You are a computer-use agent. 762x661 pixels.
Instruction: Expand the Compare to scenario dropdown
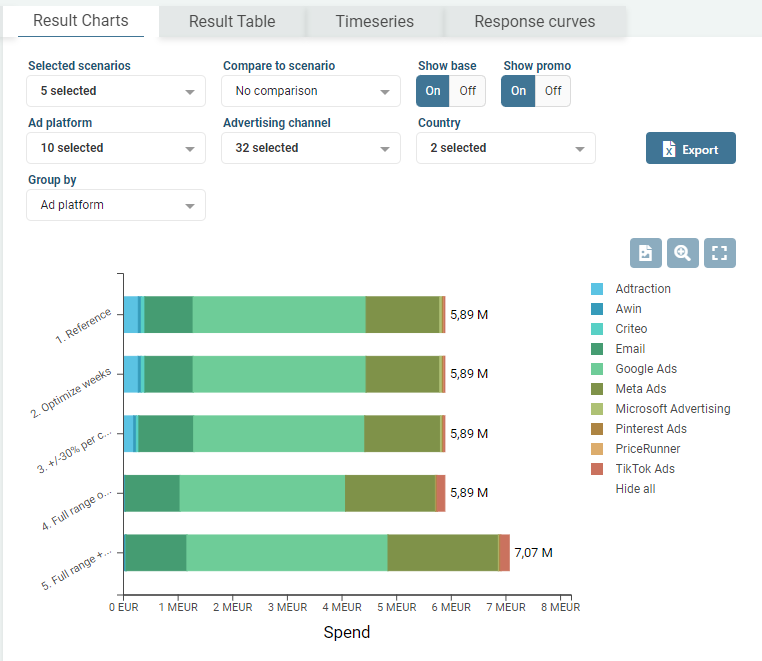click(x=310, y=91)
